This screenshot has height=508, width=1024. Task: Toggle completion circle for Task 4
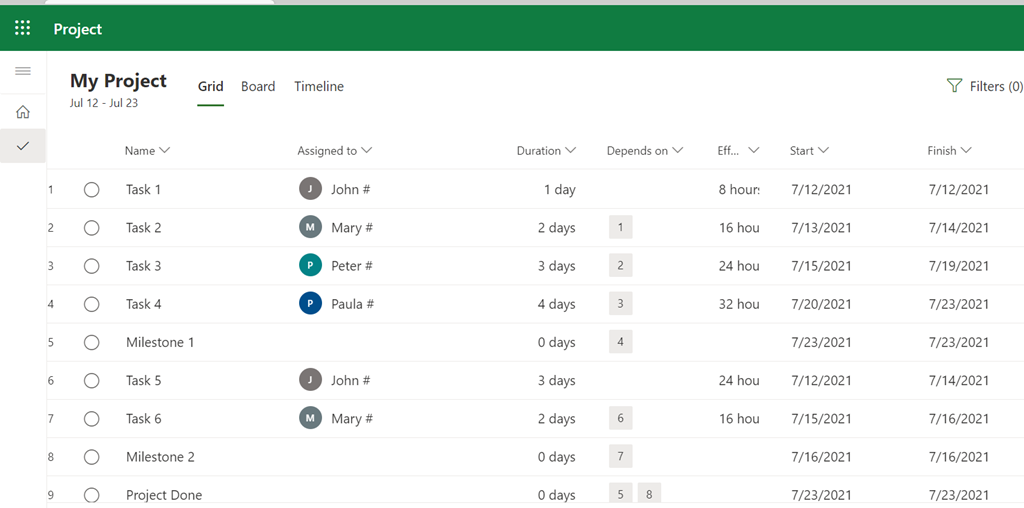pos(92,304)
